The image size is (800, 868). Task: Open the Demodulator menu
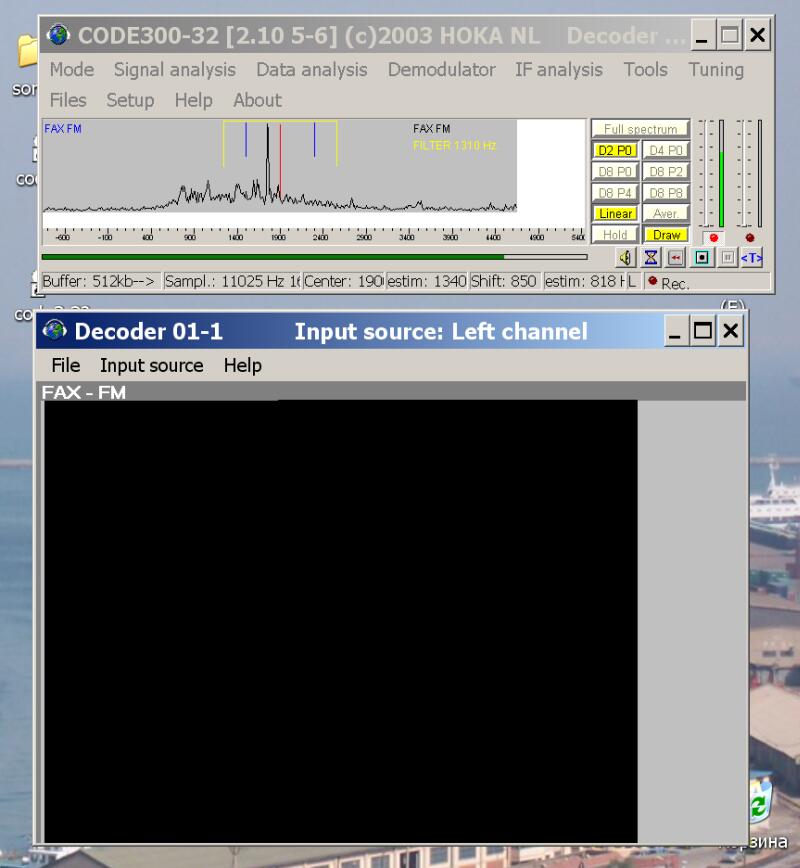(441, 70)
